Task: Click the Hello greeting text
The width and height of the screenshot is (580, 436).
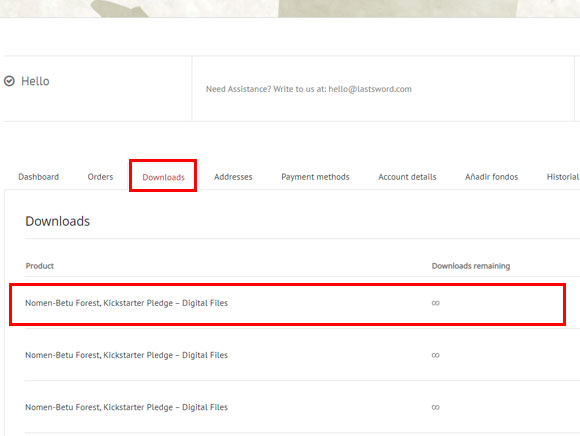Action: pos(35,81)
